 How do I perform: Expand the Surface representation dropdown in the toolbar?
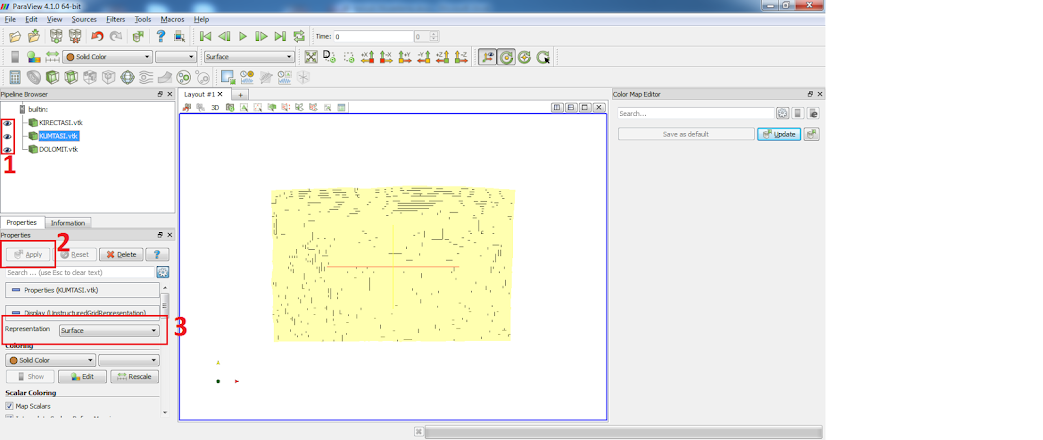[249, 57]
